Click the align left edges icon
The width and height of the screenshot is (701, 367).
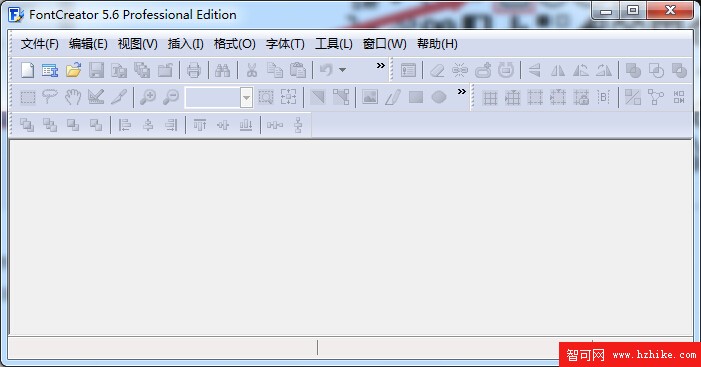[125, 125]
